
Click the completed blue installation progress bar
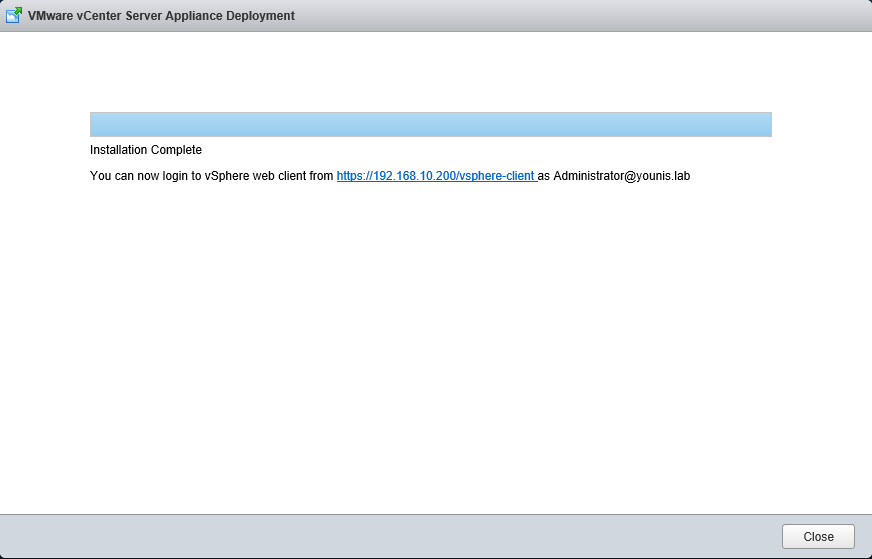click(x=430, y=124)
